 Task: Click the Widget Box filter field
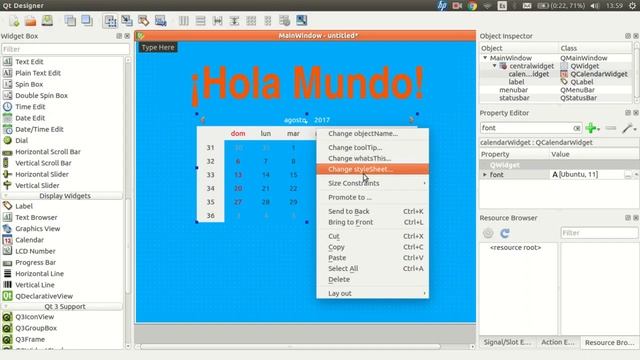[x=65, y=49]
